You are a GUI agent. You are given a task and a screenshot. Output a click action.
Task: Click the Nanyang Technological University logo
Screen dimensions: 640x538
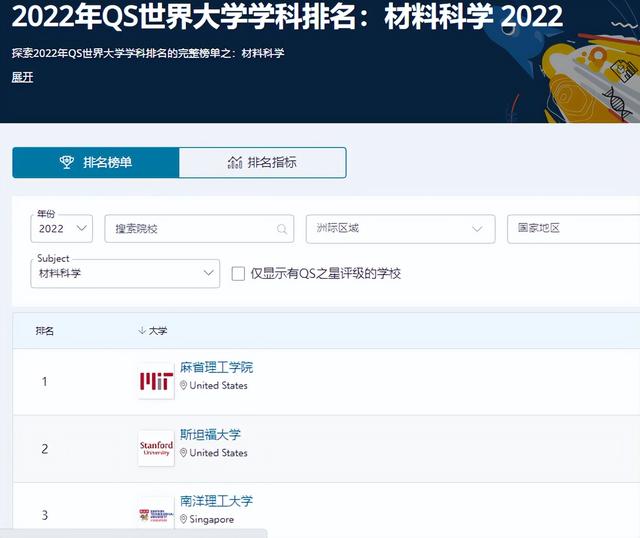[156, 515]
